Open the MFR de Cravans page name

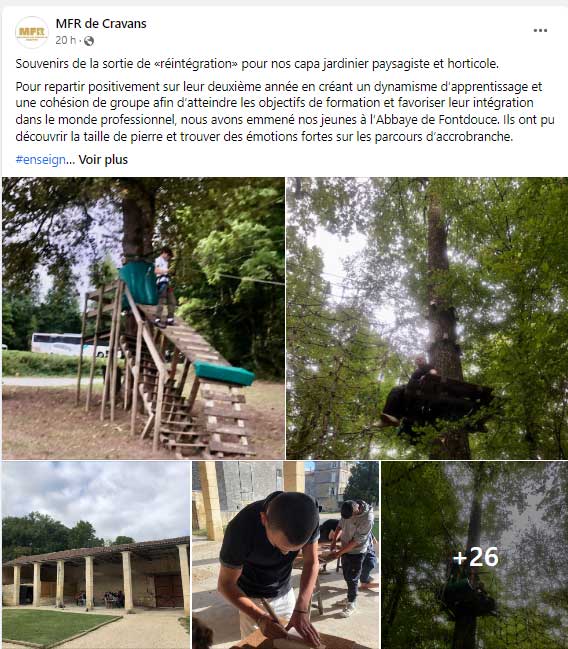101,24
